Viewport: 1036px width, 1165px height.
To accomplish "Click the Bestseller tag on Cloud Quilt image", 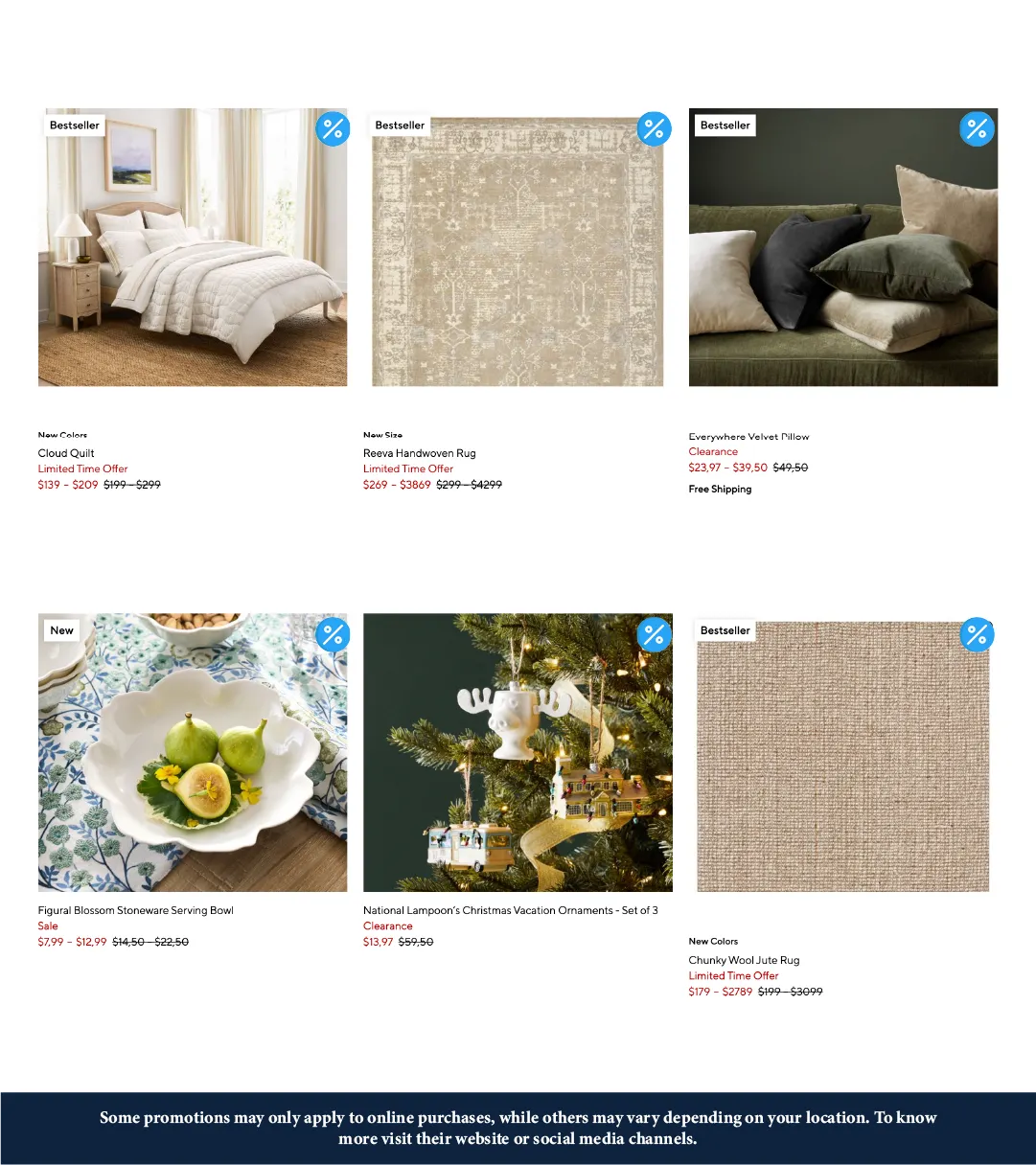I will coord(75,126).
